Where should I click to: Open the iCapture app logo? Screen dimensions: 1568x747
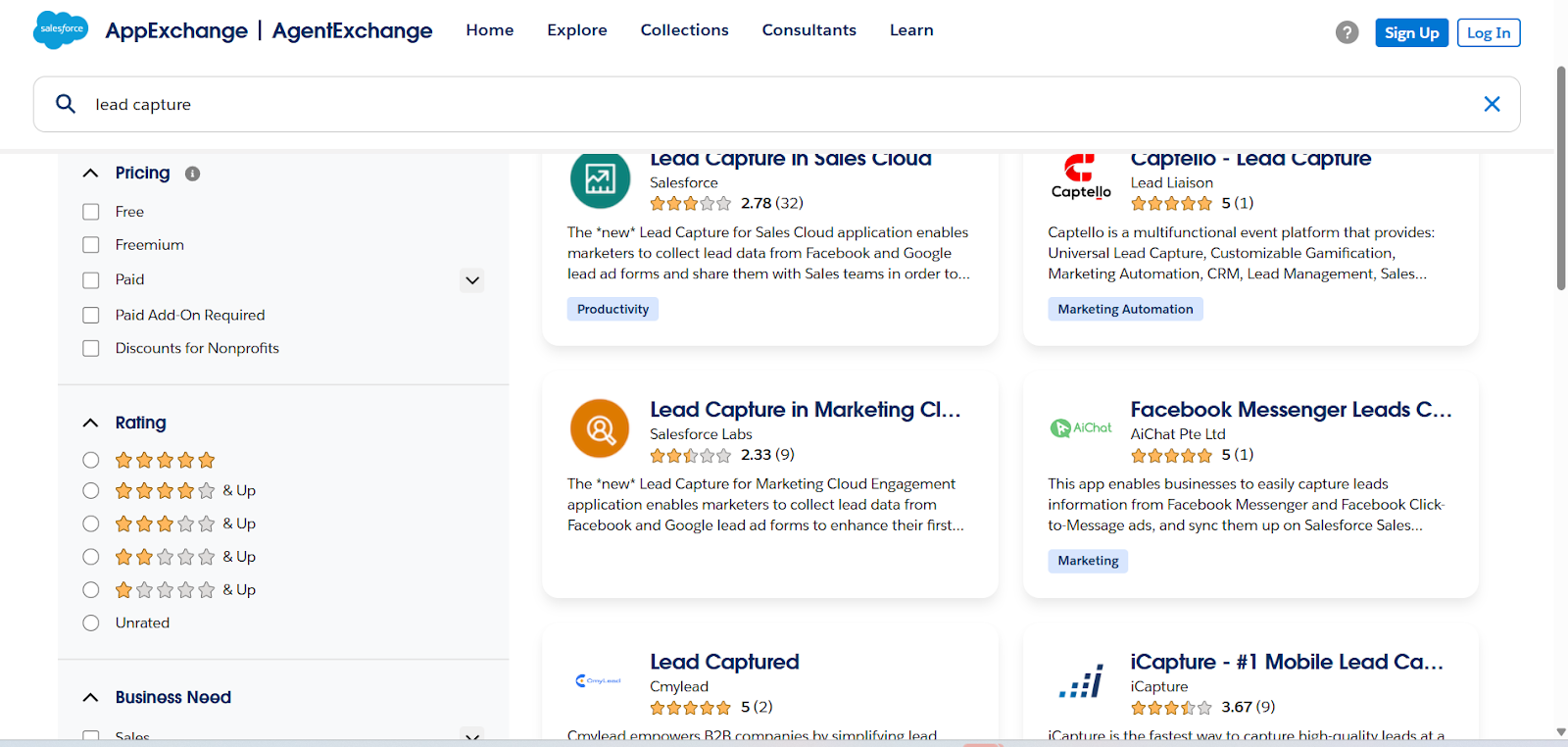pos(1081,680)
